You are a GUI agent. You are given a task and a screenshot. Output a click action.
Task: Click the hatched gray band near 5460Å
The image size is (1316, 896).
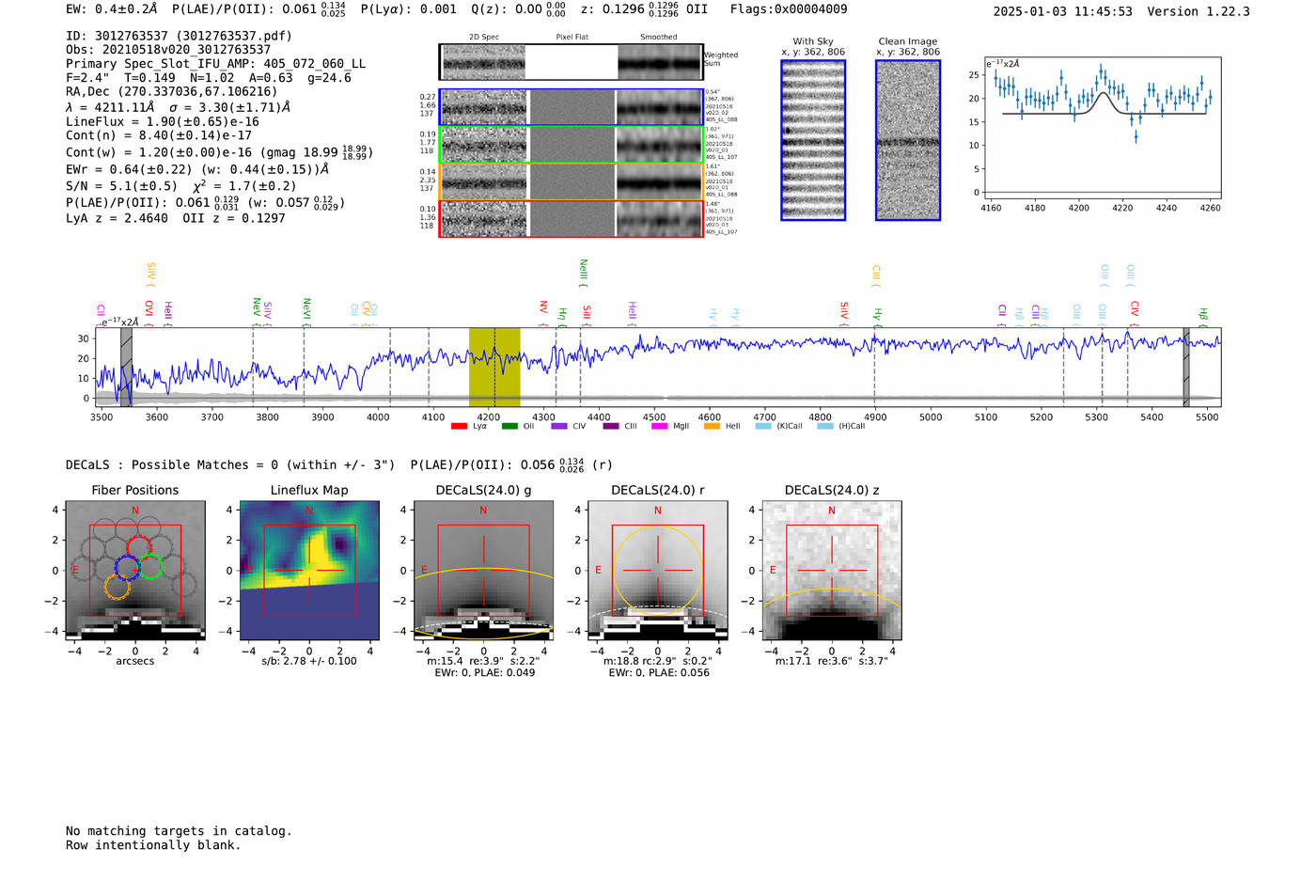click(x=1186, y=367)
